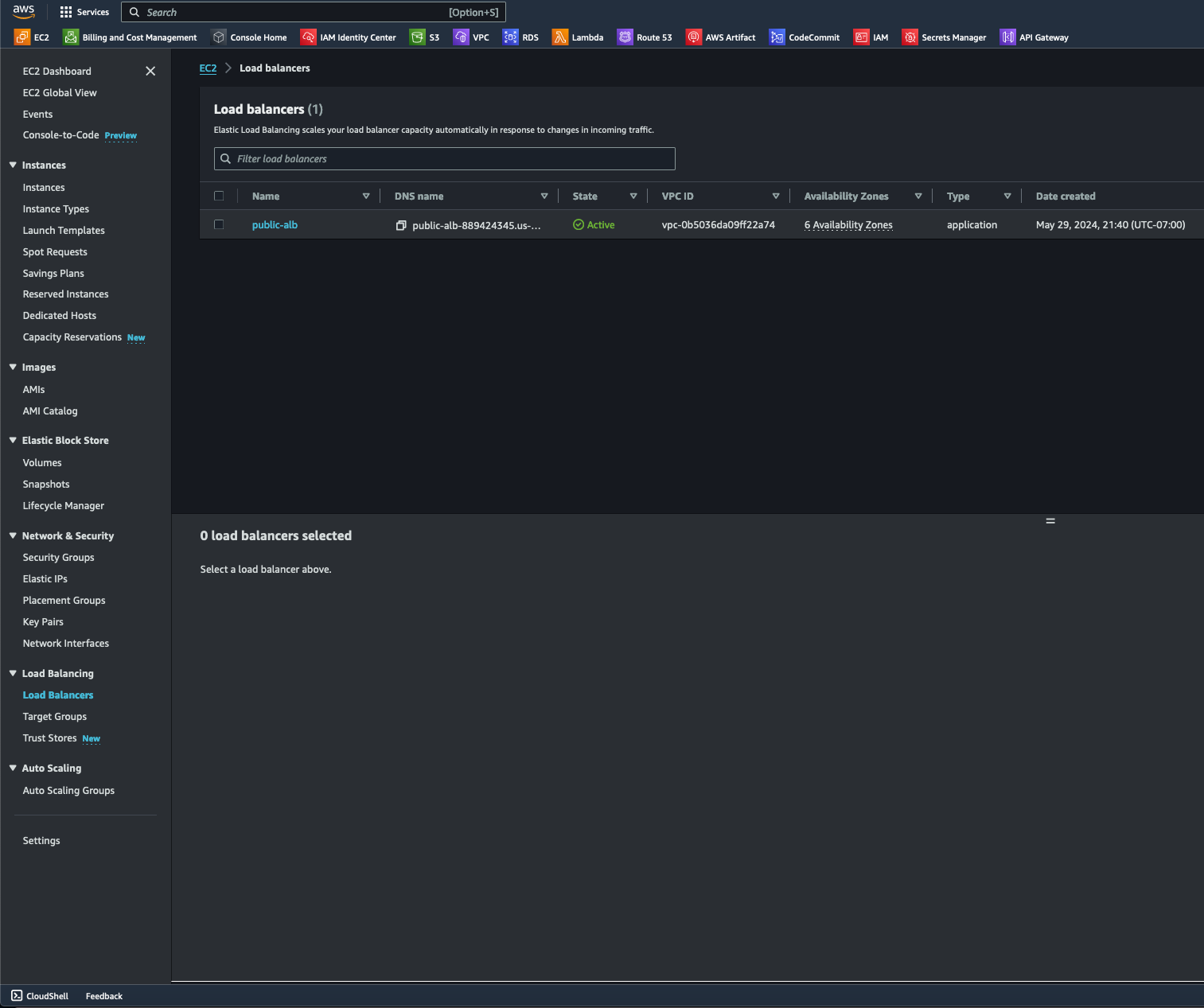Sort by State column arrow
Image resolution: width=1204 pixels, height=1008 pixels.
(633, 197)
